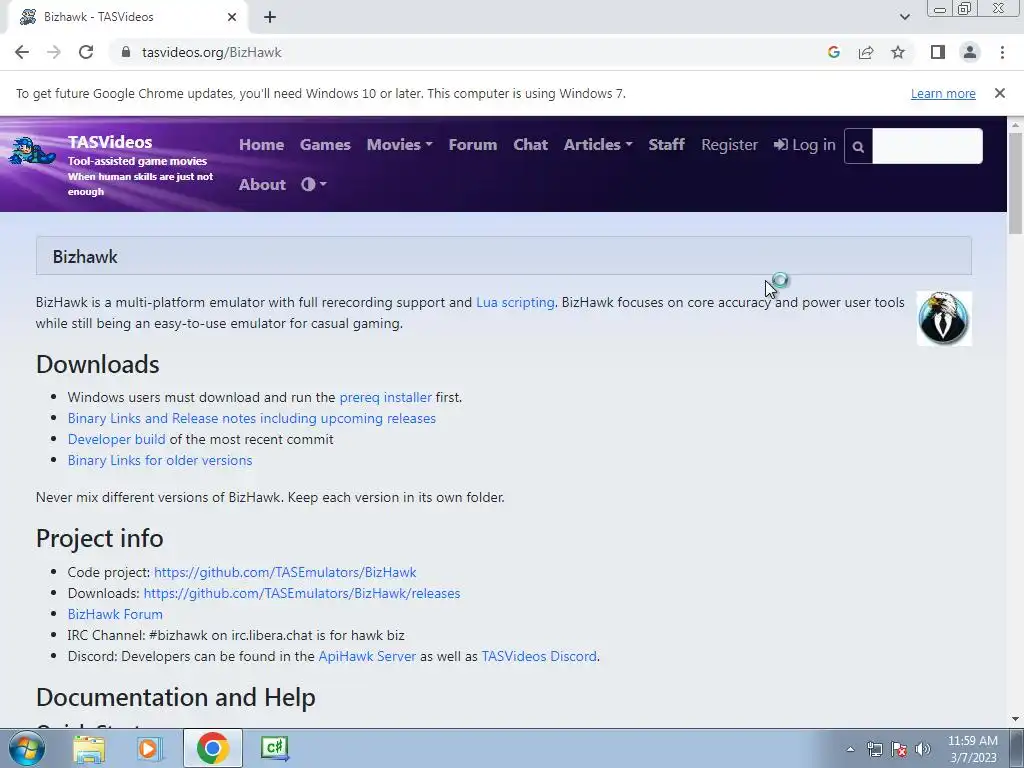Screen dimensions: 1024x768
Task: Click the page scrollbar thumb
Action: pos(1016,183)
